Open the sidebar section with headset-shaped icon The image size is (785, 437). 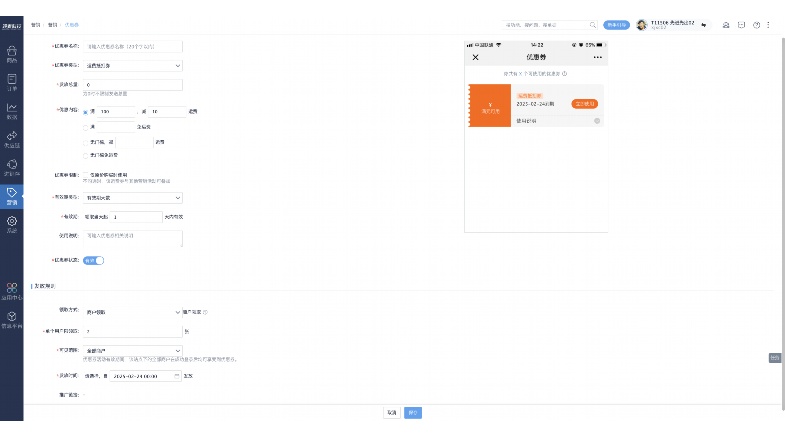(12, 167)
